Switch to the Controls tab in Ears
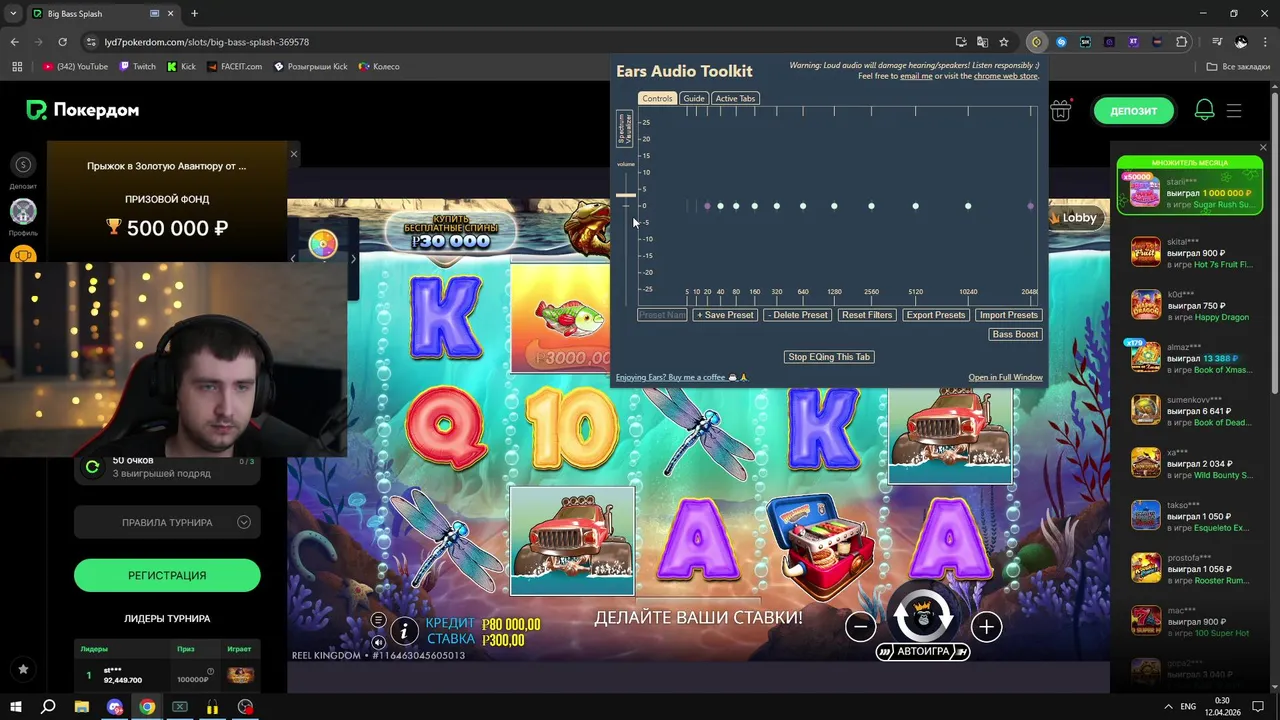 (x=657, y=98)
